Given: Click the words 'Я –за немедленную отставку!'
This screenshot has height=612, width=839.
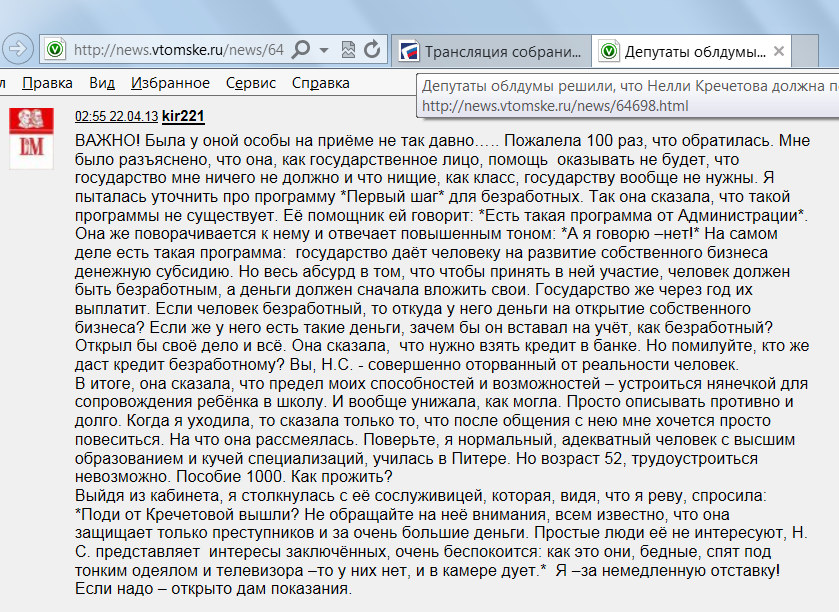Looking at the screenshot, I should 668,570.
